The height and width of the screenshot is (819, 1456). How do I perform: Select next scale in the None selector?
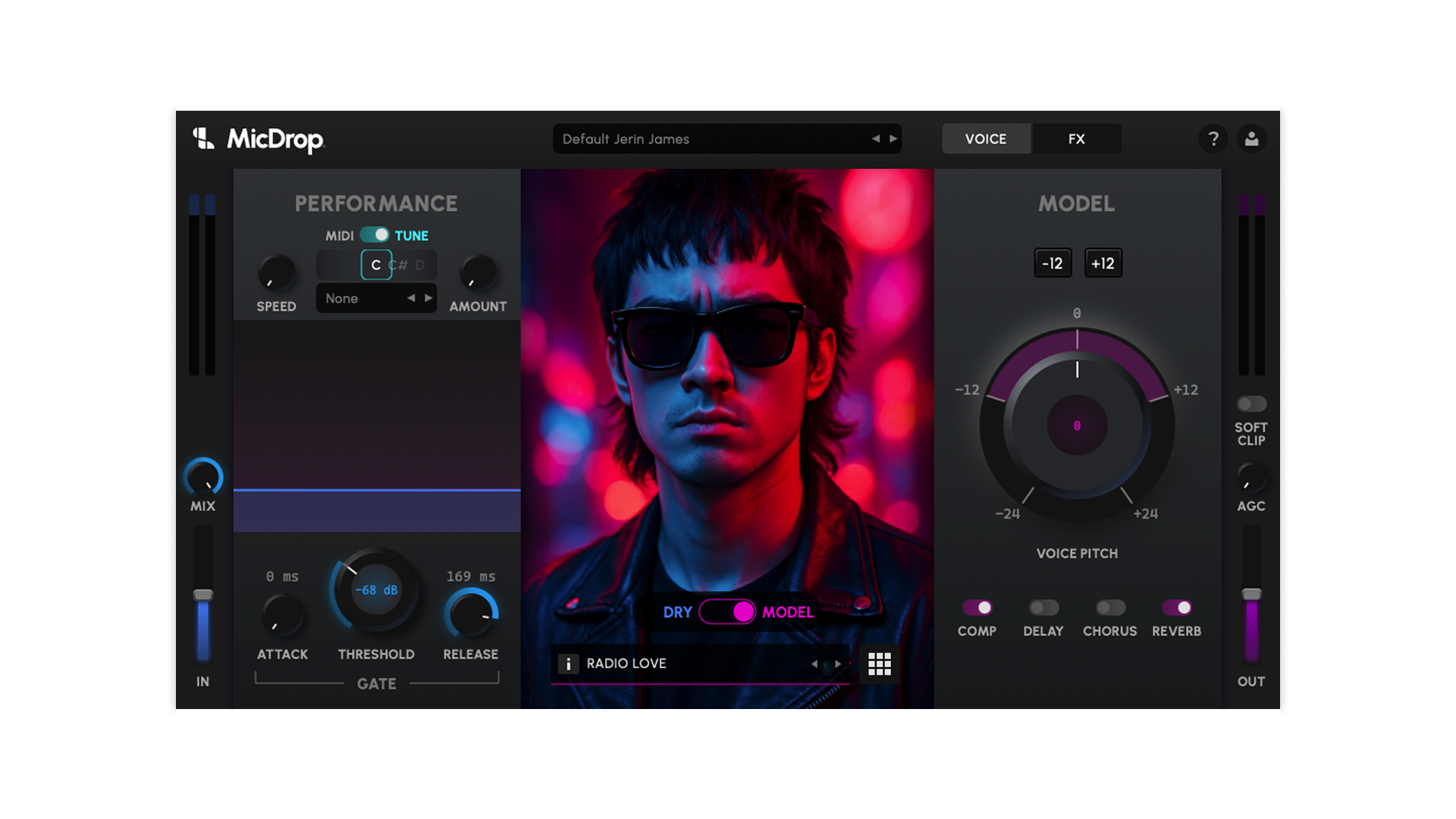click(x=428, y=298)
